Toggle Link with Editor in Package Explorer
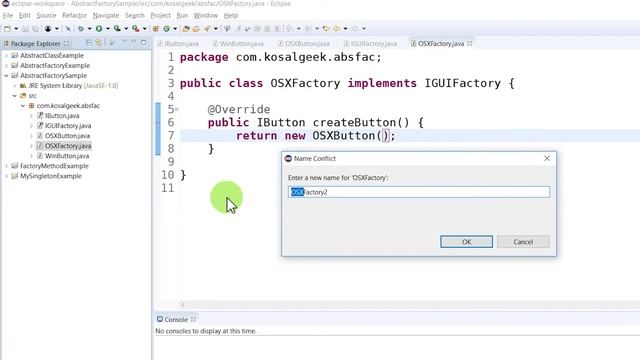This screenshot has width=640, height=360. coord(99,42)
